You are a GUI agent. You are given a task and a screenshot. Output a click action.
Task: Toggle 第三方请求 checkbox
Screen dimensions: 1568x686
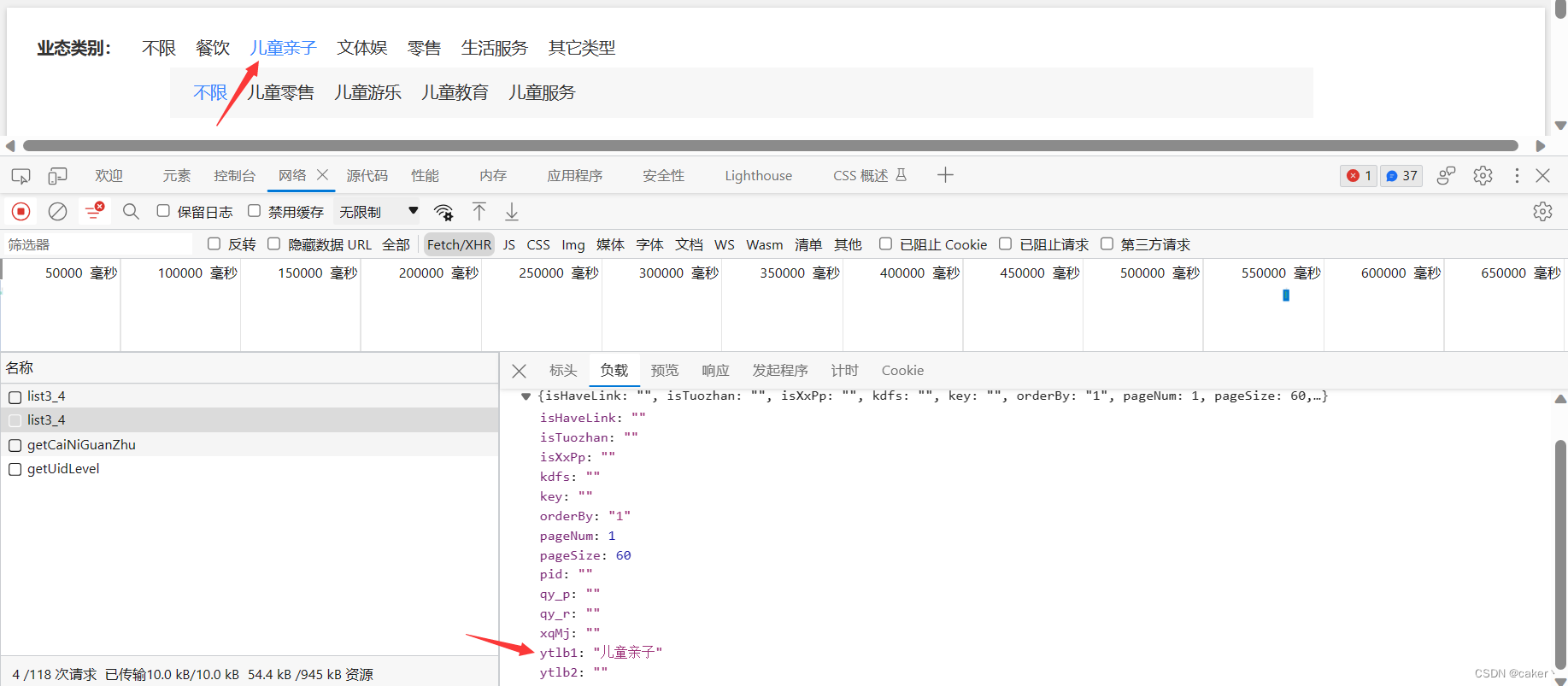pyautogui.click(x=1107, y=243)
